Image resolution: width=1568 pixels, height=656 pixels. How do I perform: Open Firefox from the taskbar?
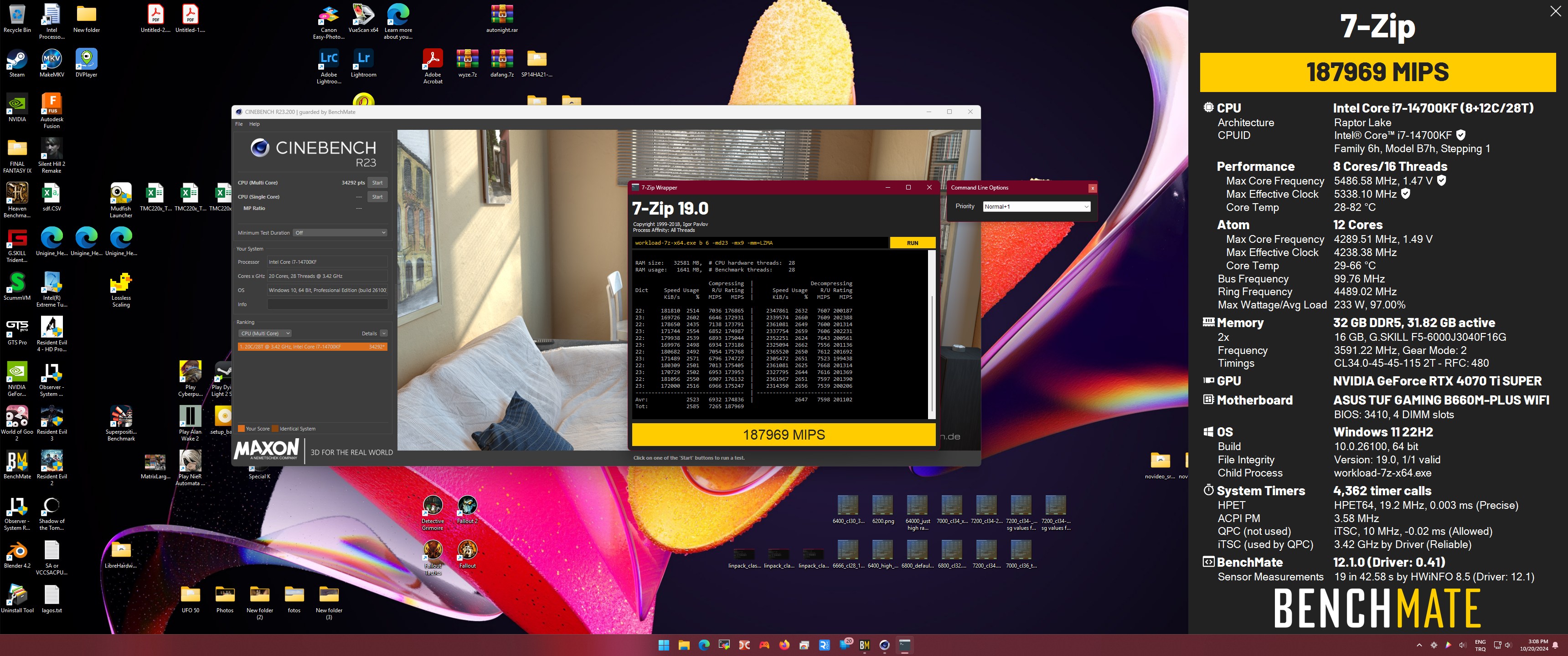(x=784, y=645)
